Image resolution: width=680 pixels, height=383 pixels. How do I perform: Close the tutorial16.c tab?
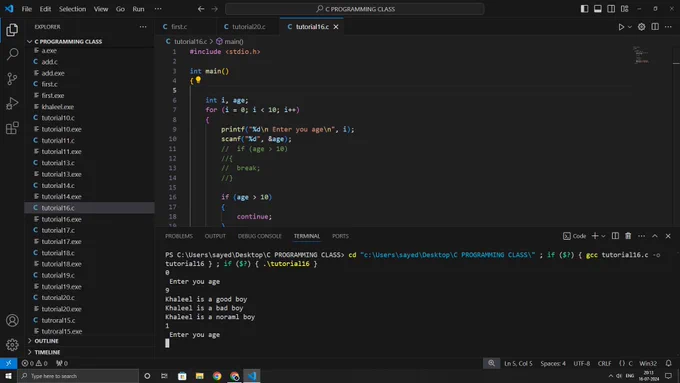336,27
